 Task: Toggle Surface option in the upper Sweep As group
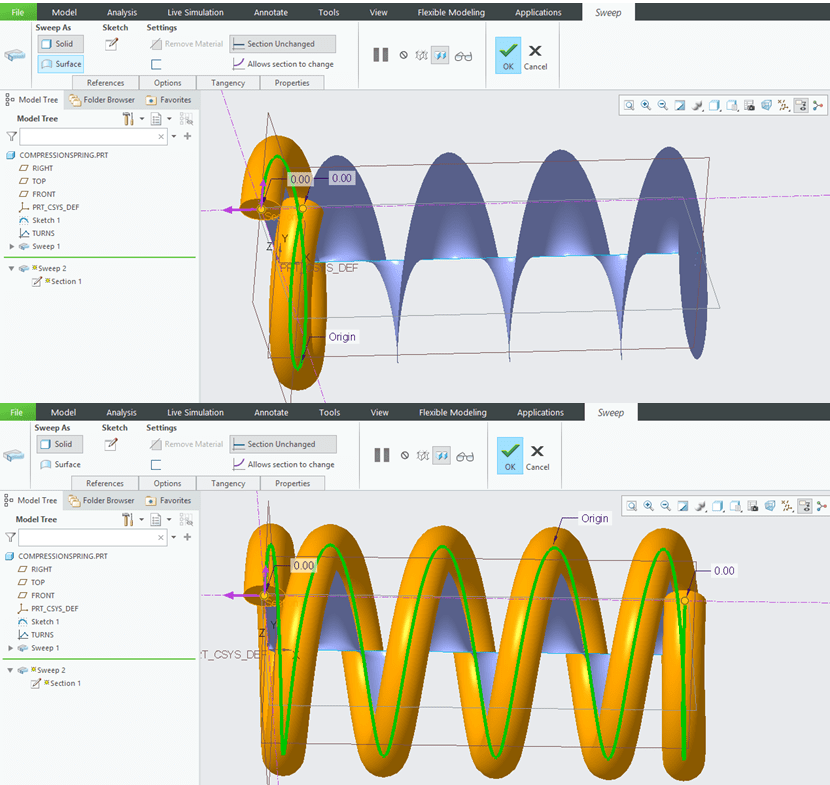click(61, 64)
